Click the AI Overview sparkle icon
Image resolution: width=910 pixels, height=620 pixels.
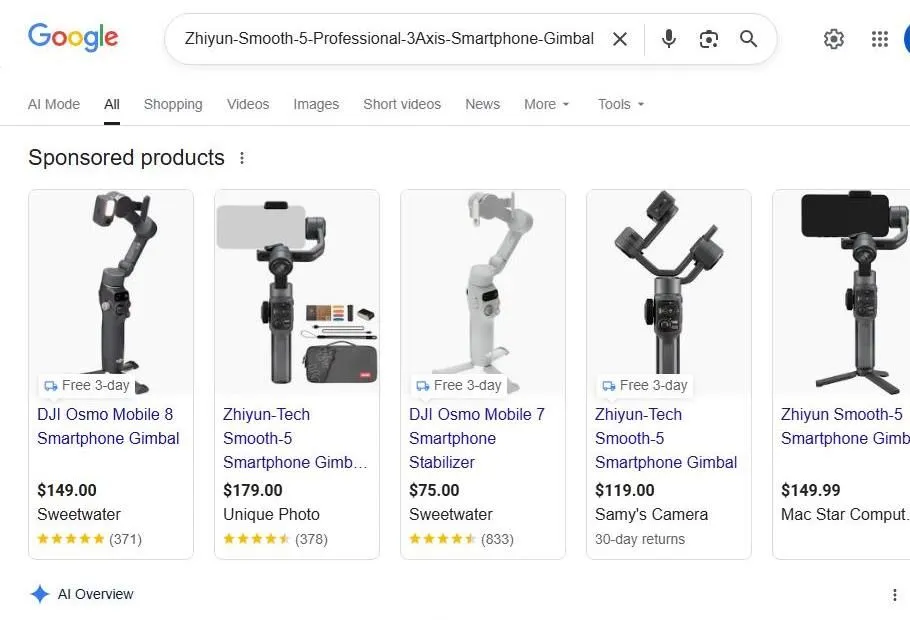pos(39,593)
